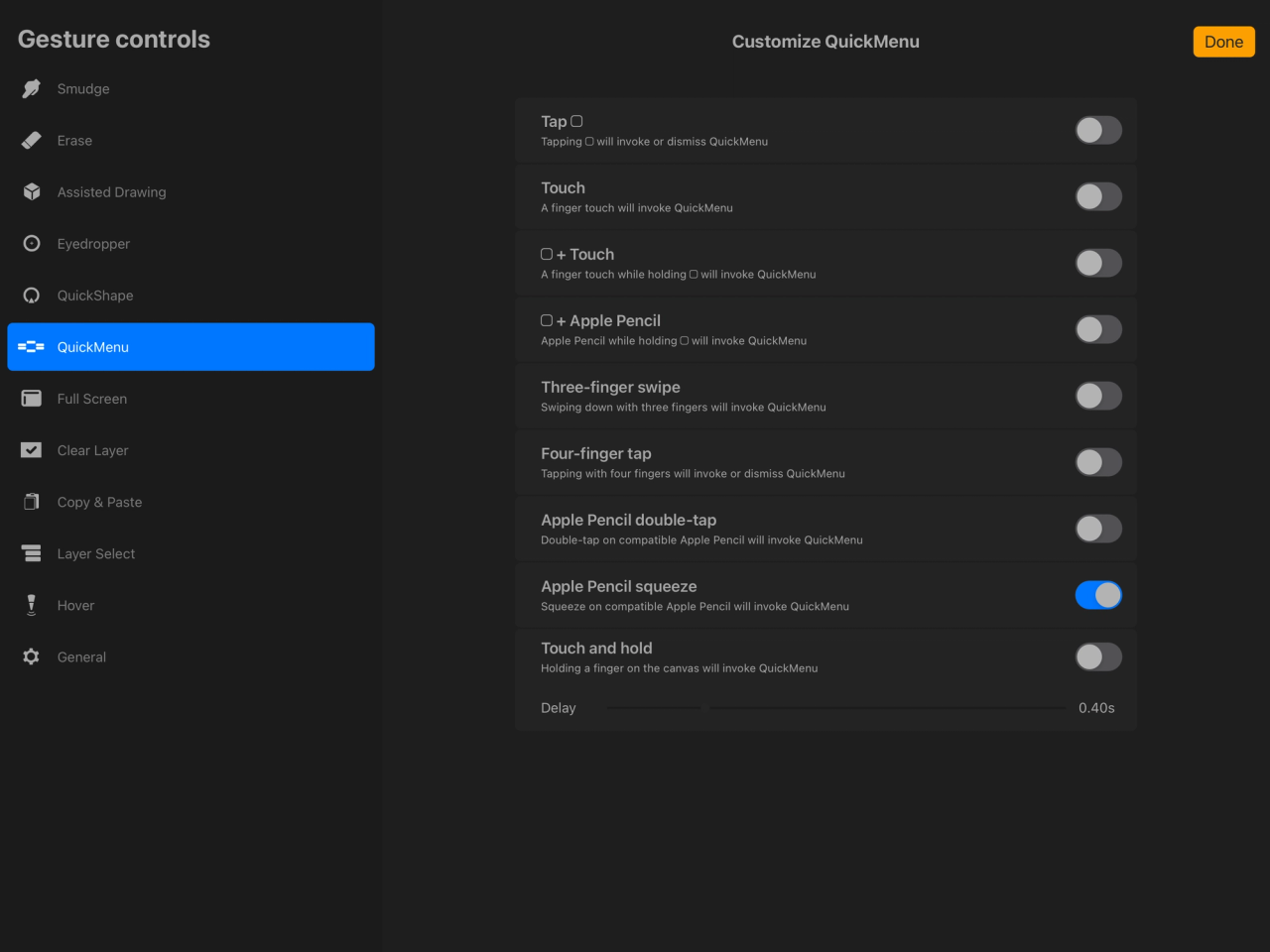Screen dimensions: 1270x952
Task: Select the Eyedropper icon in the sidebar
Action: coord(31,243)
